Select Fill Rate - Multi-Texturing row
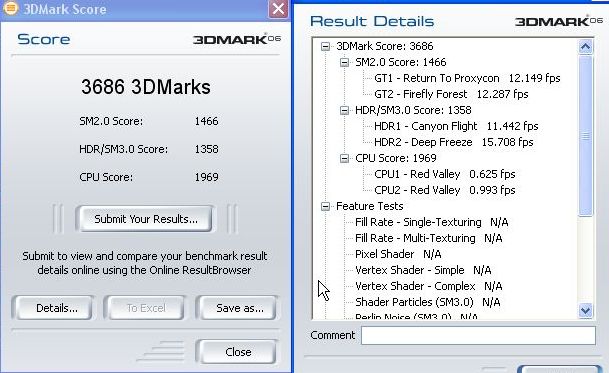609x373 pixels. tap(428, 238)
